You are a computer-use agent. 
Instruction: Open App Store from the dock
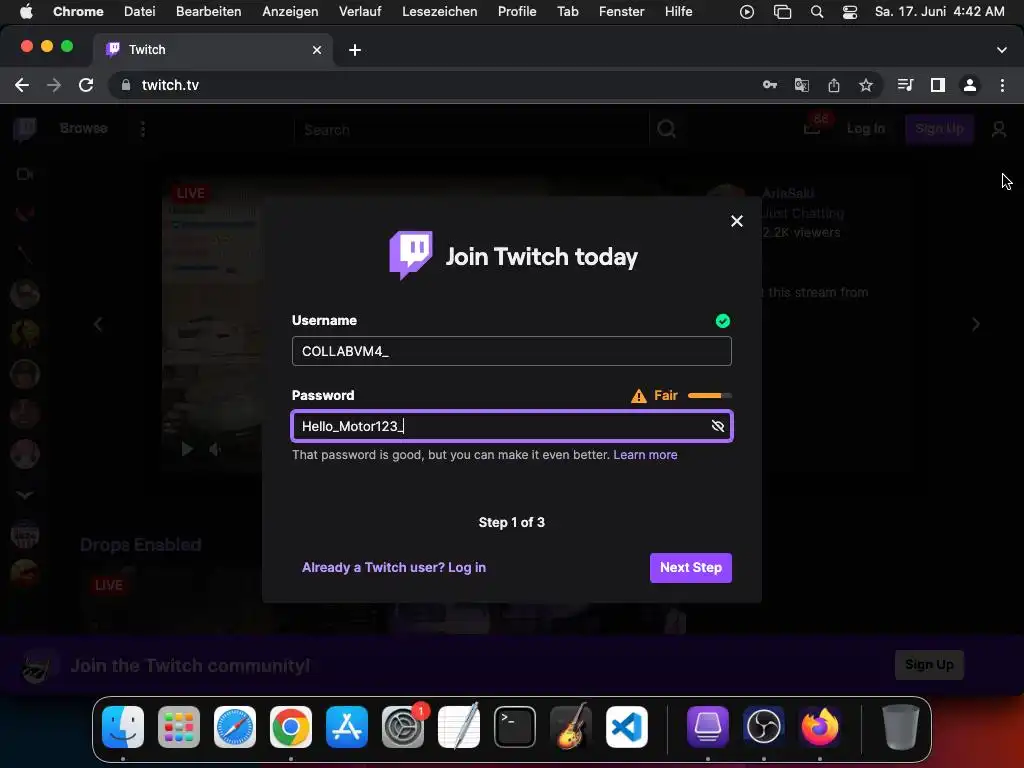[347, 727]
